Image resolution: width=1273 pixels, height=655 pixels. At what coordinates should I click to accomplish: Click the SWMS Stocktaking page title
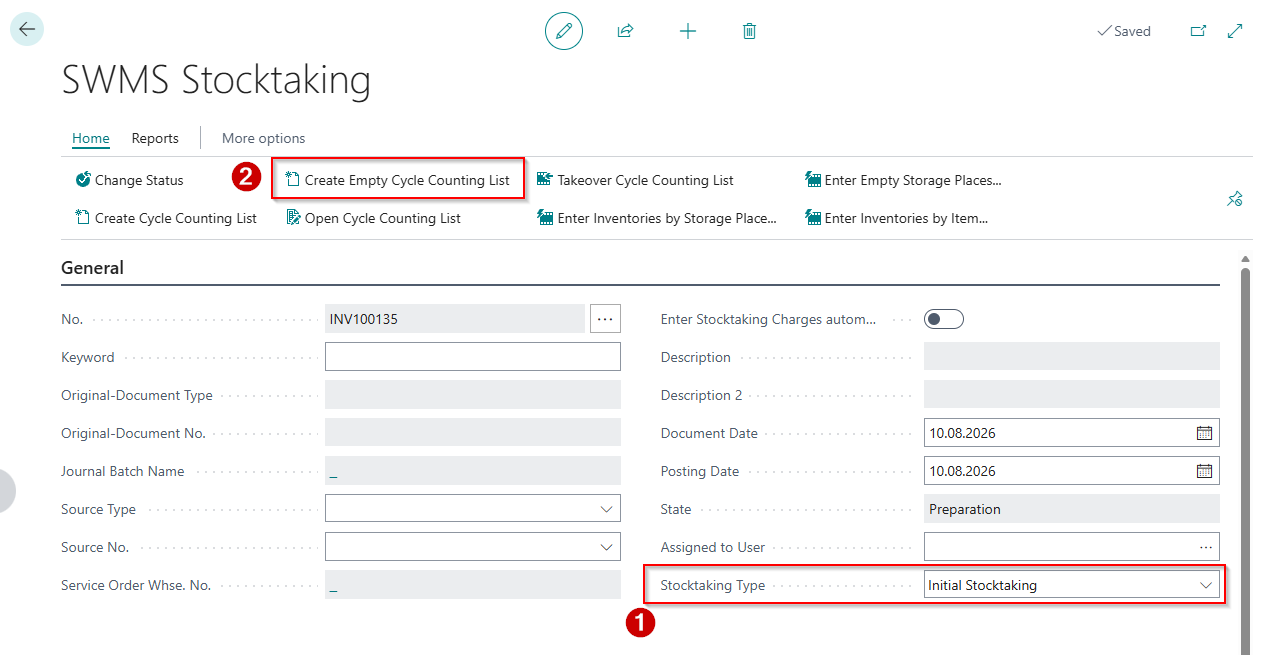pos(216,80)
